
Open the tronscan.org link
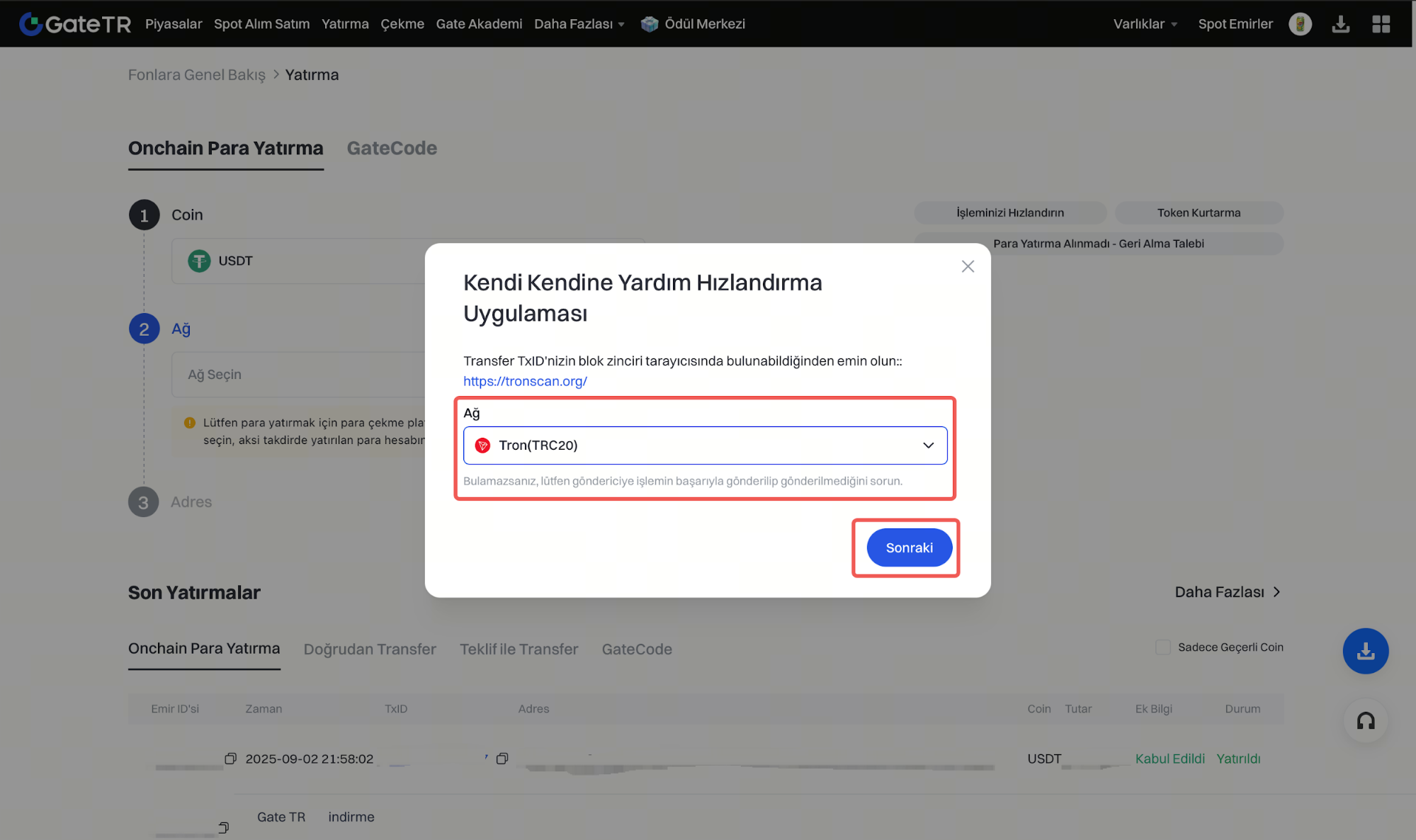(x=525, y=381)
